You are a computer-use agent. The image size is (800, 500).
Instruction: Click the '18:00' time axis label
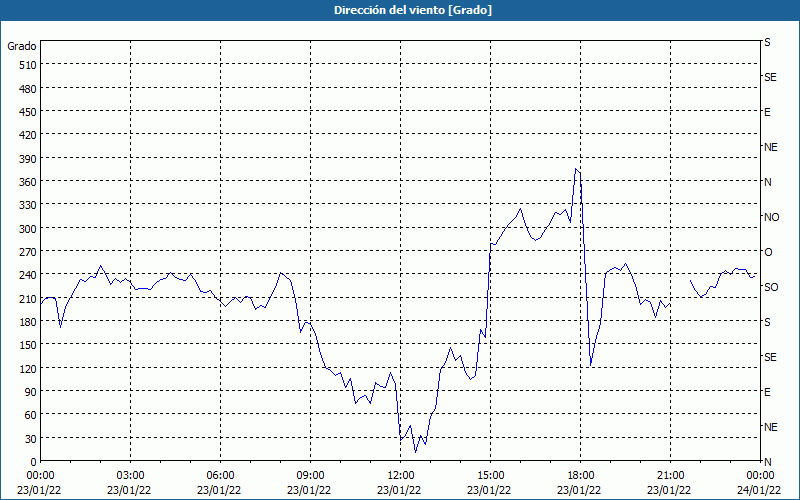point(581,476)
